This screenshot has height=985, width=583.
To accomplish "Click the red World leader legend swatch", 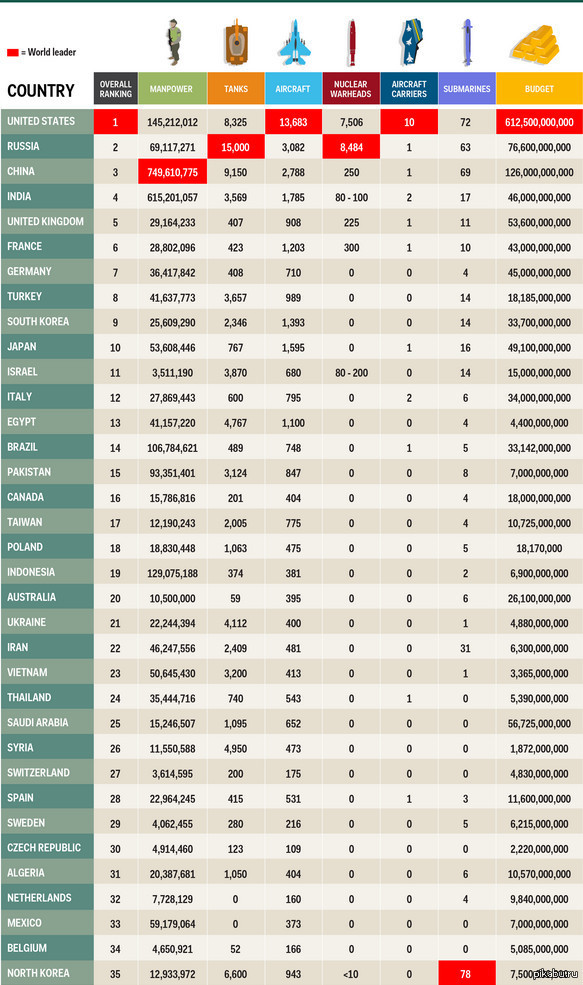I will coord(13,53).
